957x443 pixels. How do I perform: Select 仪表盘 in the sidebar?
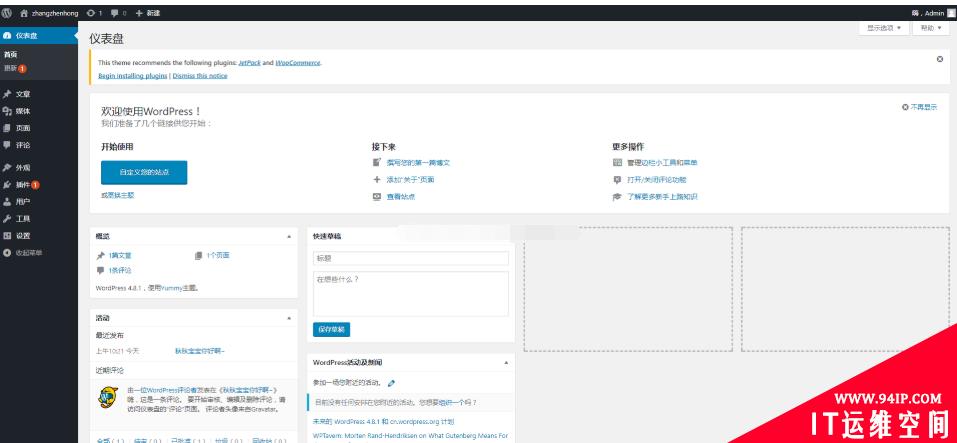39,36
